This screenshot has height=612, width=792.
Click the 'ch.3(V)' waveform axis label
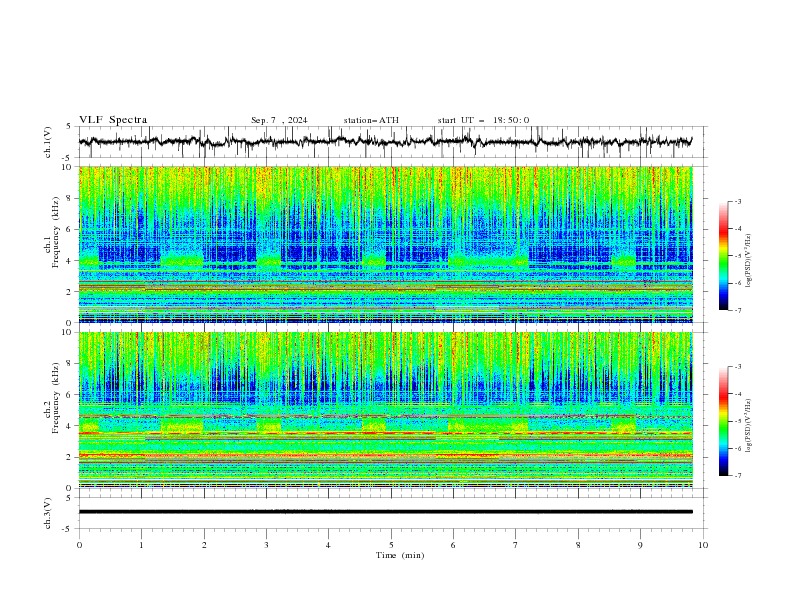coord(48,513)
